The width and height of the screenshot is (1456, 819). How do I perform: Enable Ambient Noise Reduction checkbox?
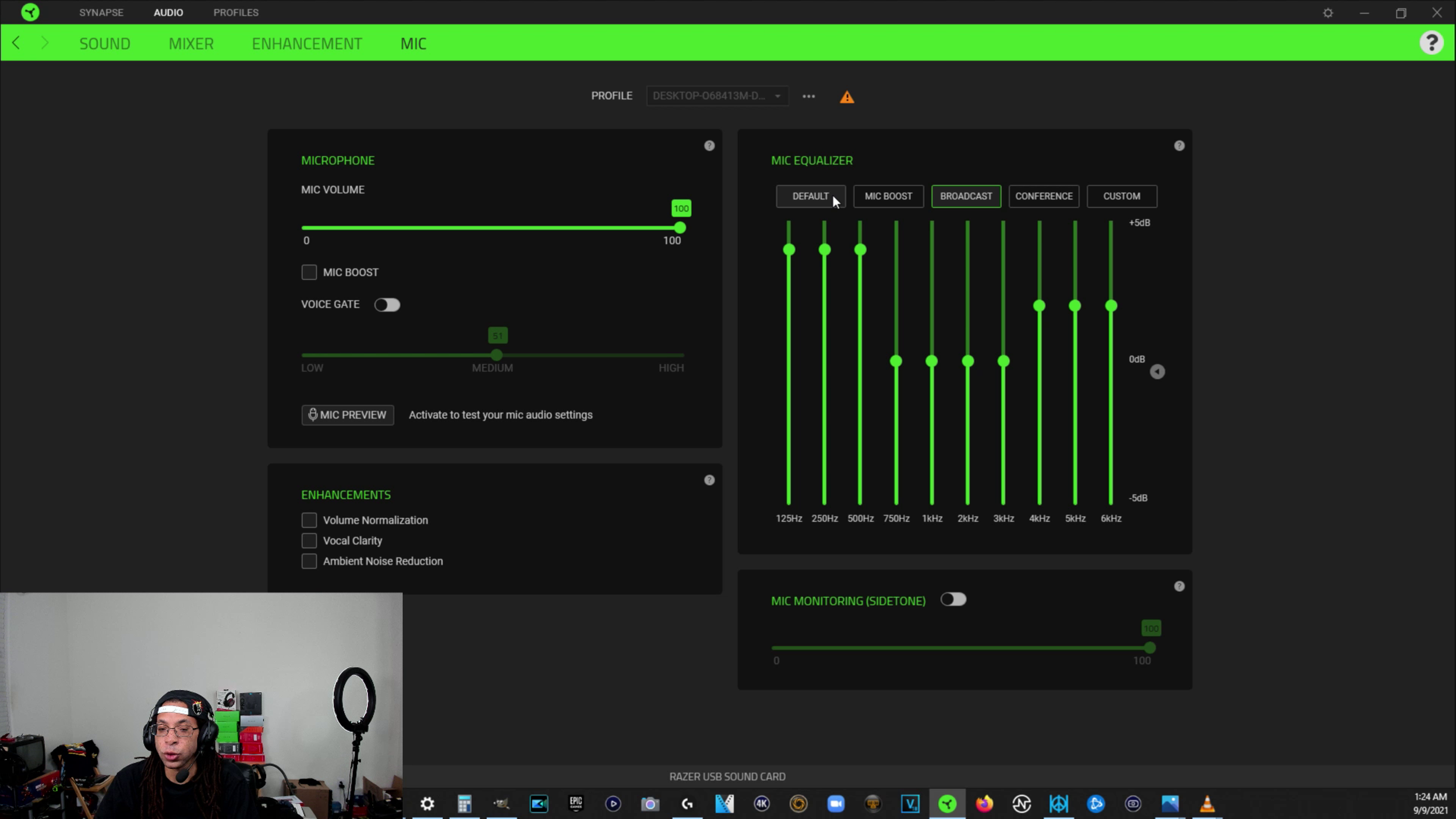(309, 561)
